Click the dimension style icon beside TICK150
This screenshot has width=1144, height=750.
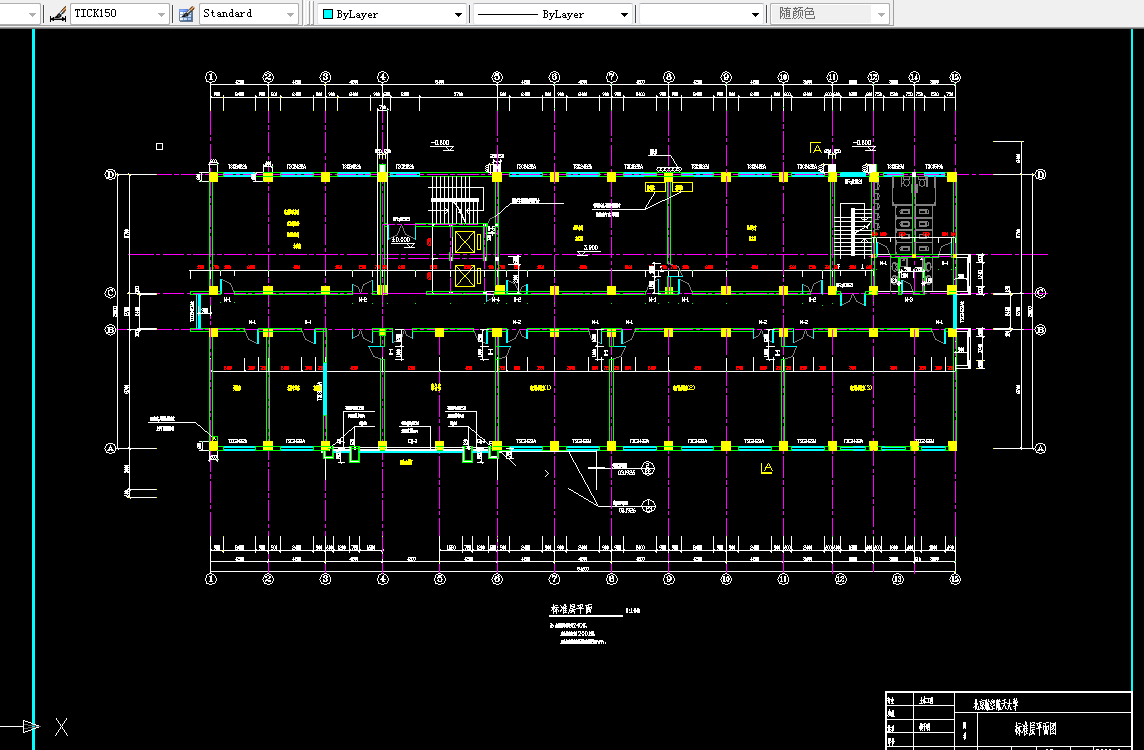(x=58, y=14)
